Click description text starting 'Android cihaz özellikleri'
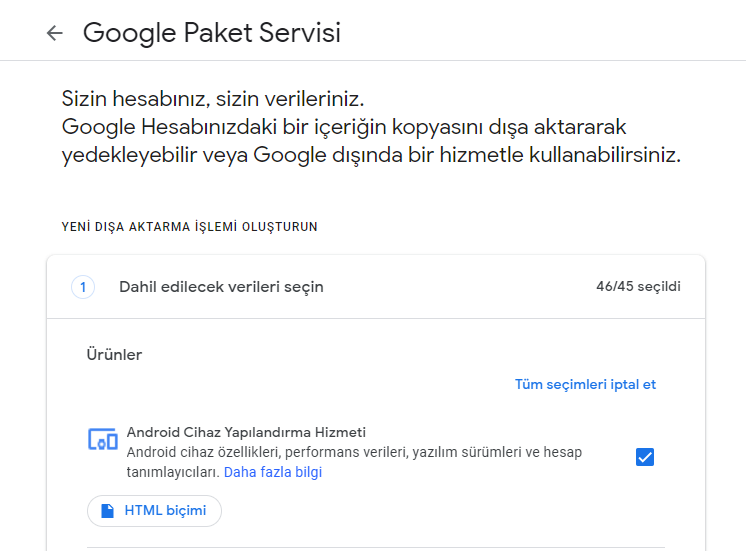The image size is (746, 551). coord(354,453)
